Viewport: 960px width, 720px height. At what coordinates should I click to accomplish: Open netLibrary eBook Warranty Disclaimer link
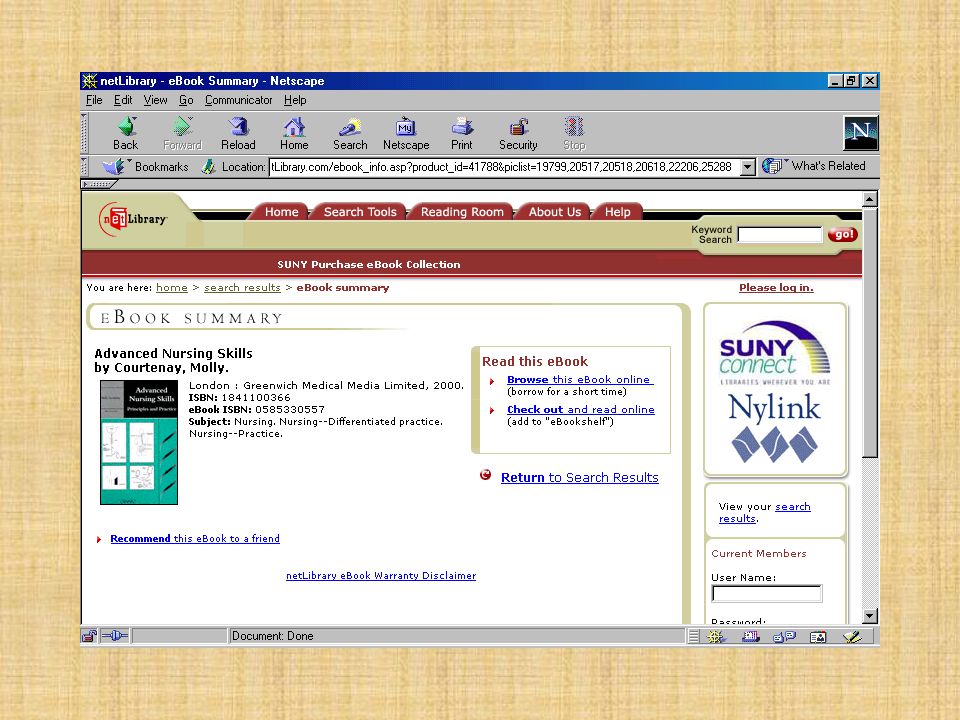pos(381,576)
